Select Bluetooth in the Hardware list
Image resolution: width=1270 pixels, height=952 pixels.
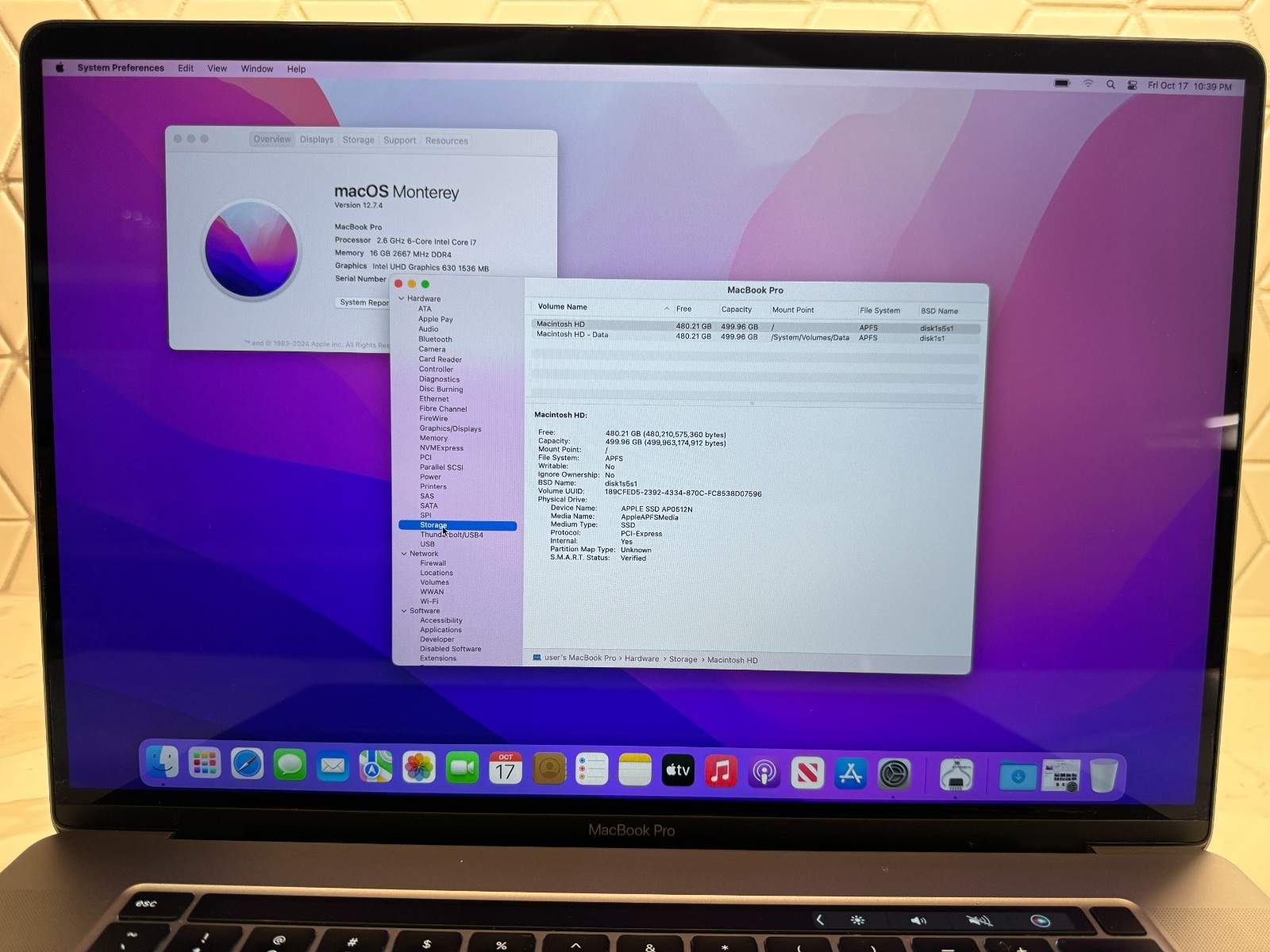point(436,340)
